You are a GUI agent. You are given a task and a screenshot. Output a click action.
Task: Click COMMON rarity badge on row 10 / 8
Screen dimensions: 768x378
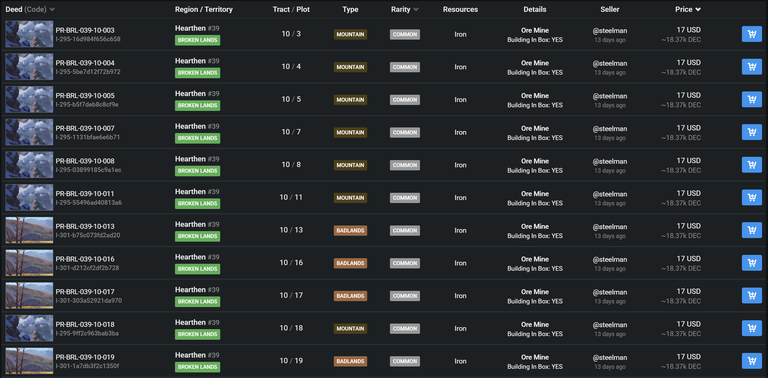405,165
